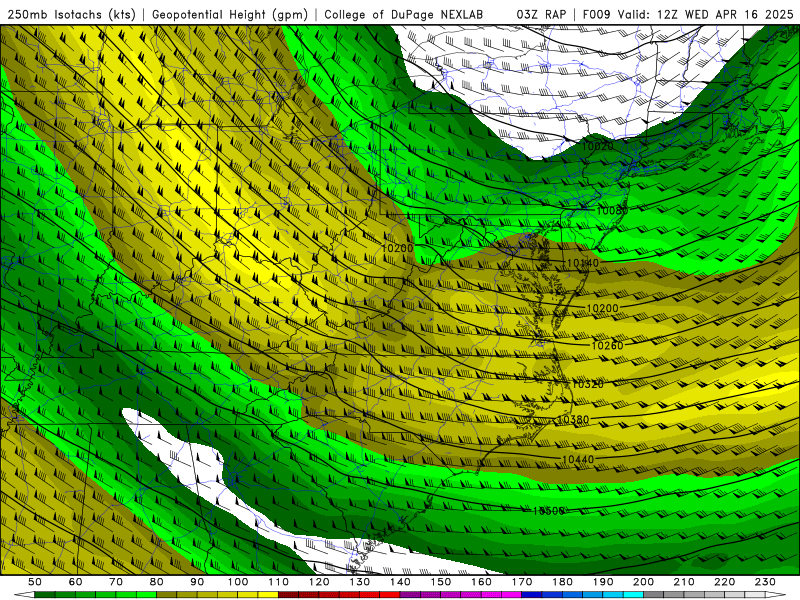Click the 60 knots color scale label
Viewport: 800px width, 600px height.
point(76,582)
